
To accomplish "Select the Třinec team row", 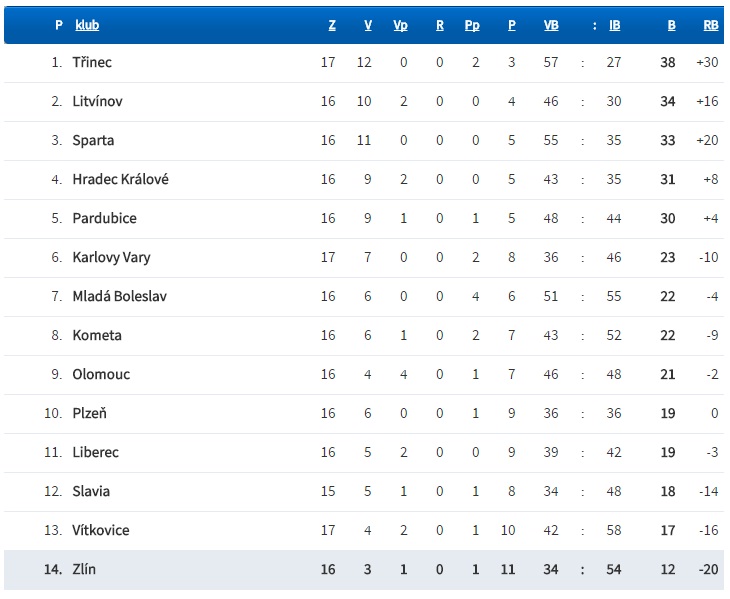I will pos(364,63).
